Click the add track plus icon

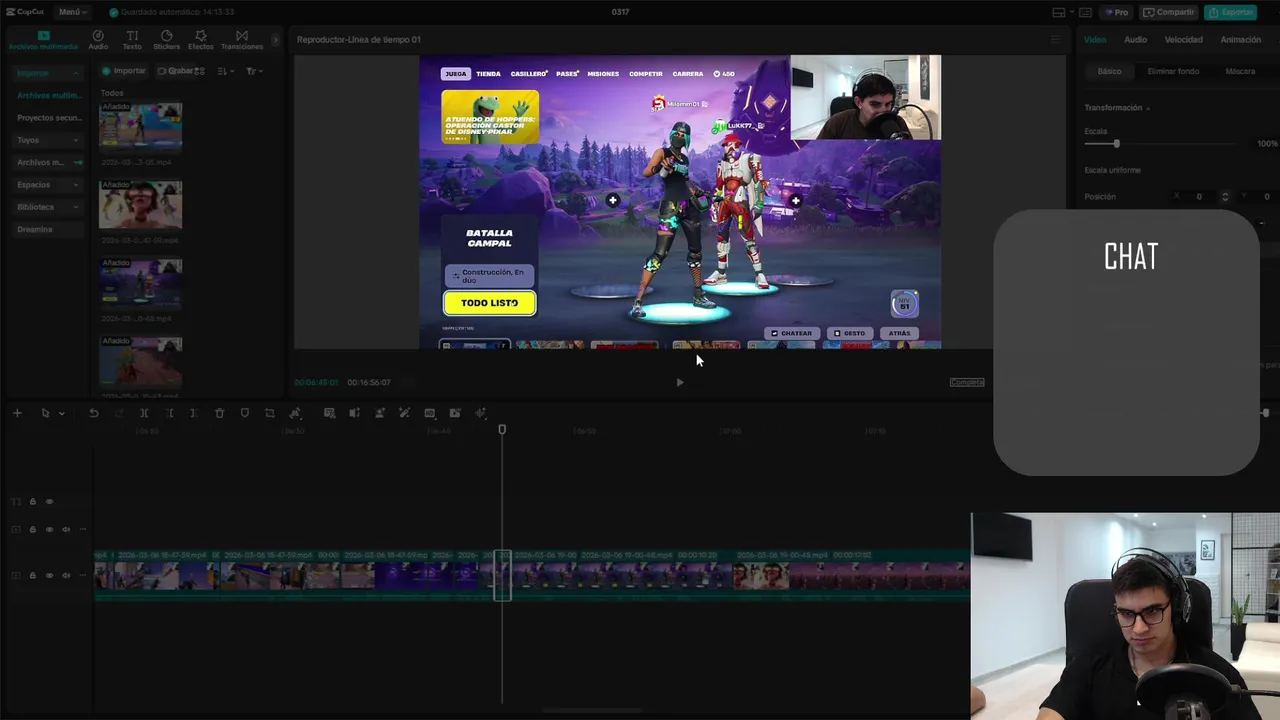pyautogui.click(x=17, y=413)
